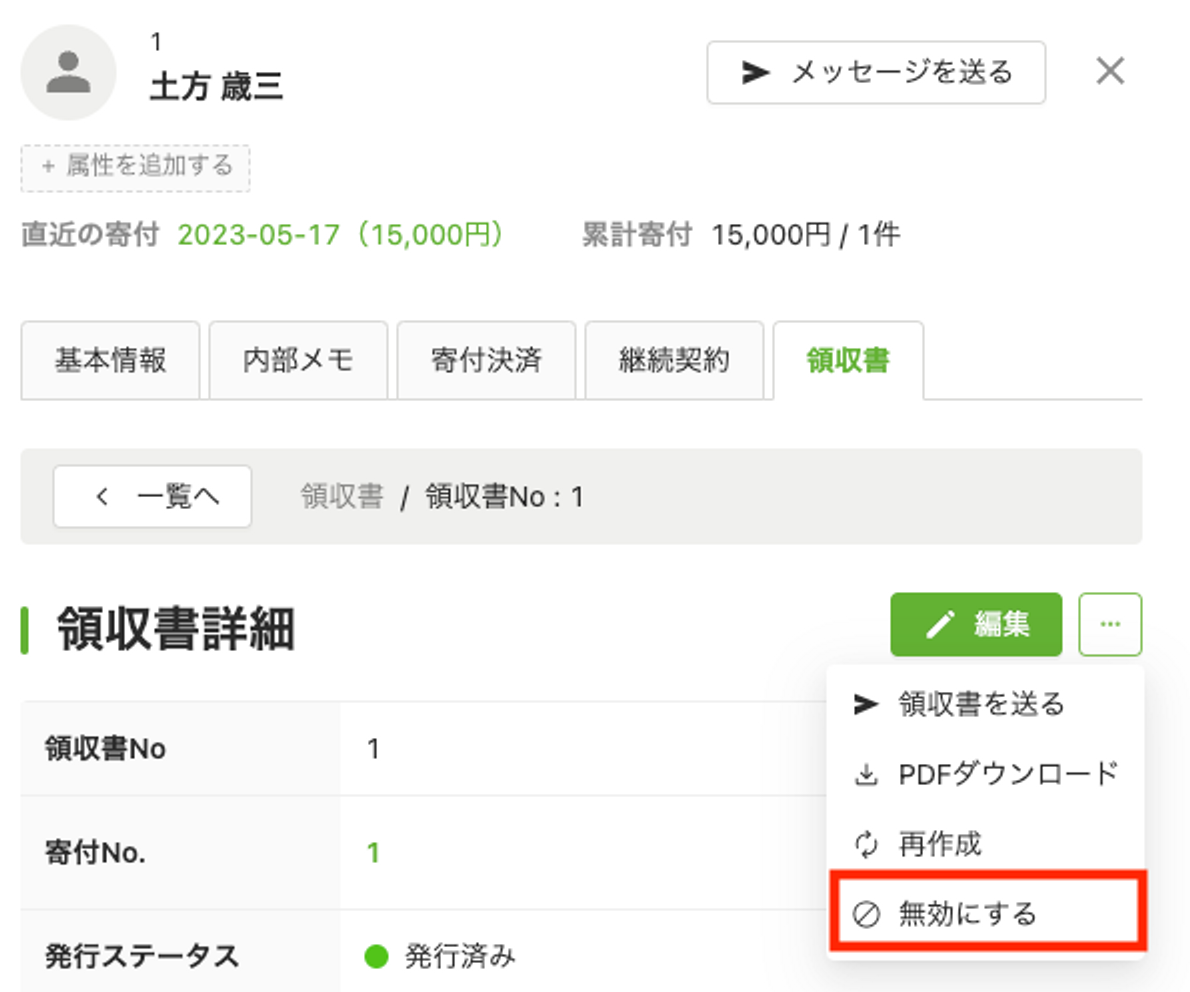This screenshot has height=992, width=1190.
Task: Toggle the three-dots more options menu
Action: (x=1110, y=625)
